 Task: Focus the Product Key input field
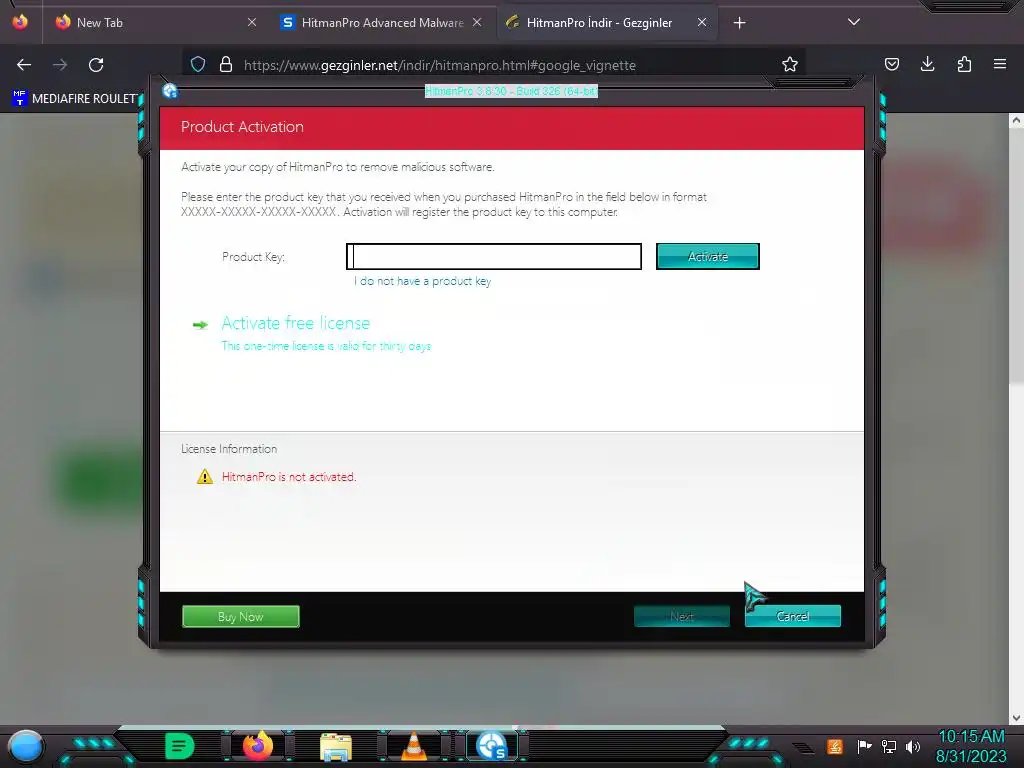(x=494, y=257)
